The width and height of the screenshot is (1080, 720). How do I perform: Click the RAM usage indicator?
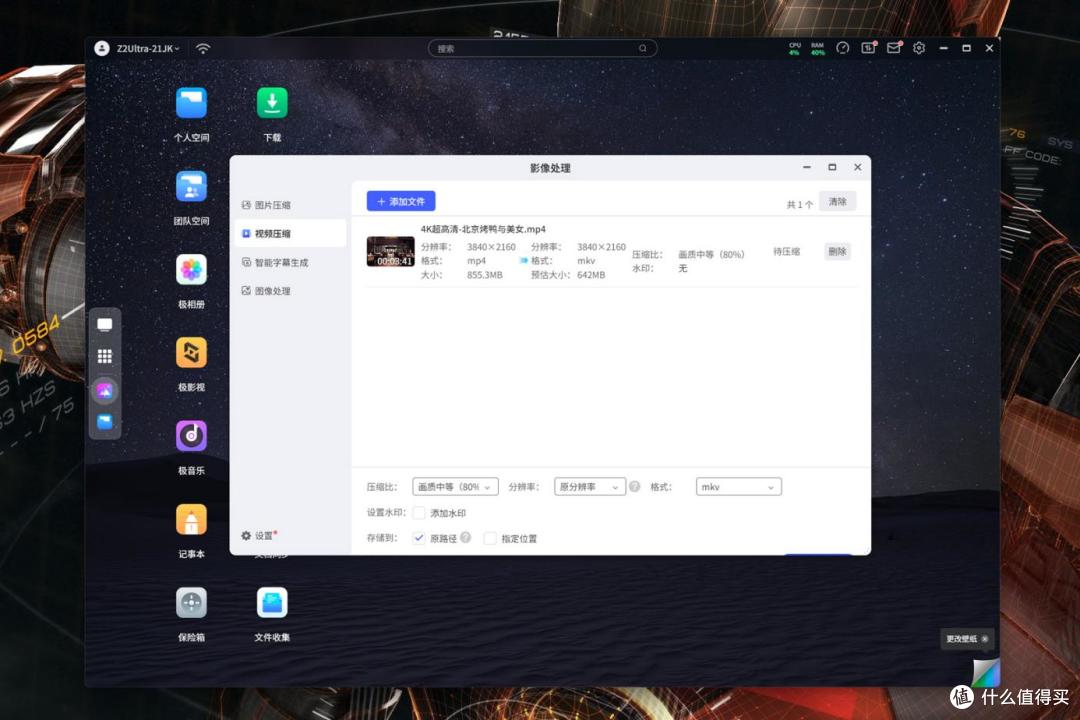pos(818,48)
